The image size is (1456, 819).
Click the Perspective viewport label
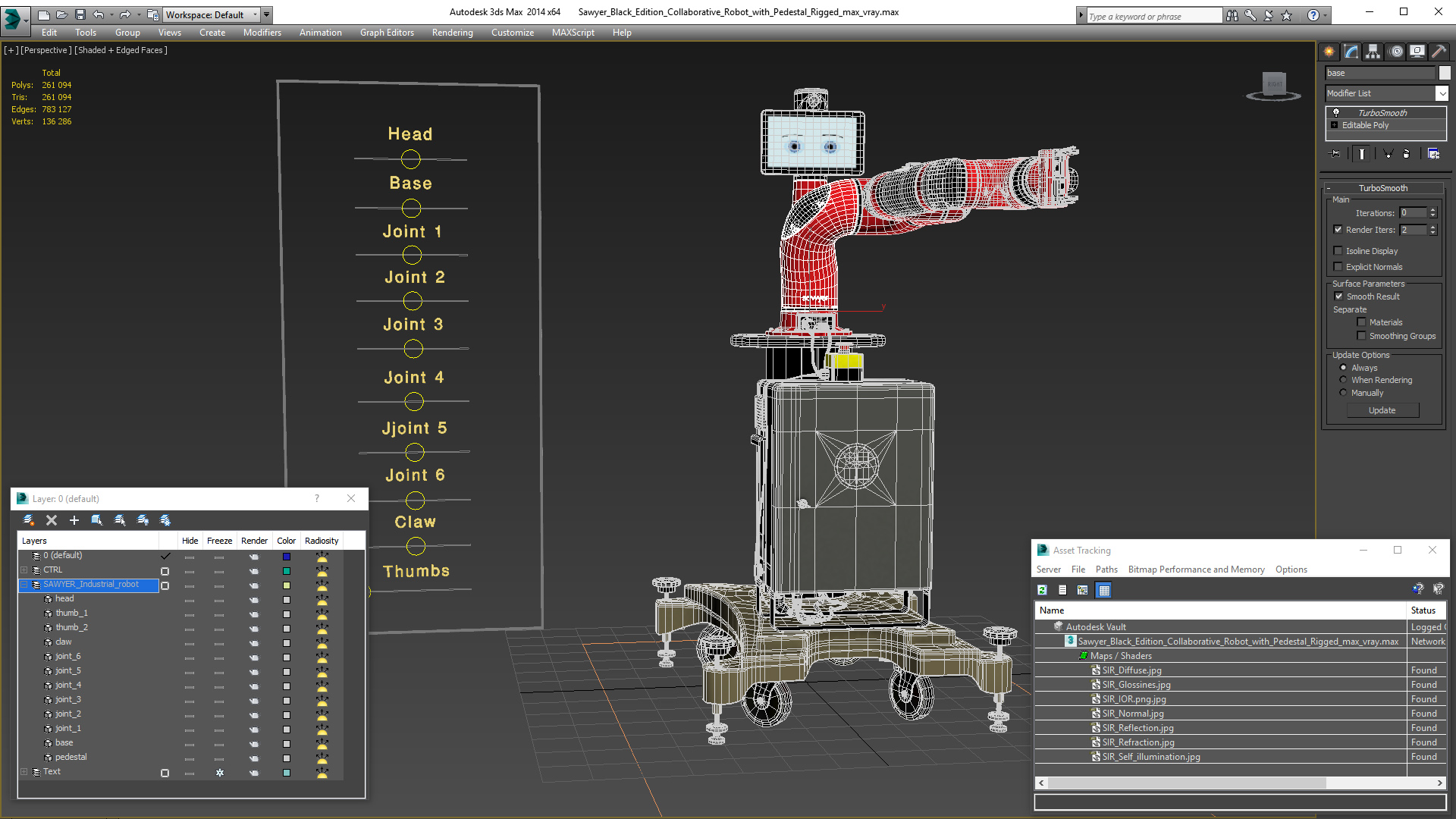click(45, 50)
